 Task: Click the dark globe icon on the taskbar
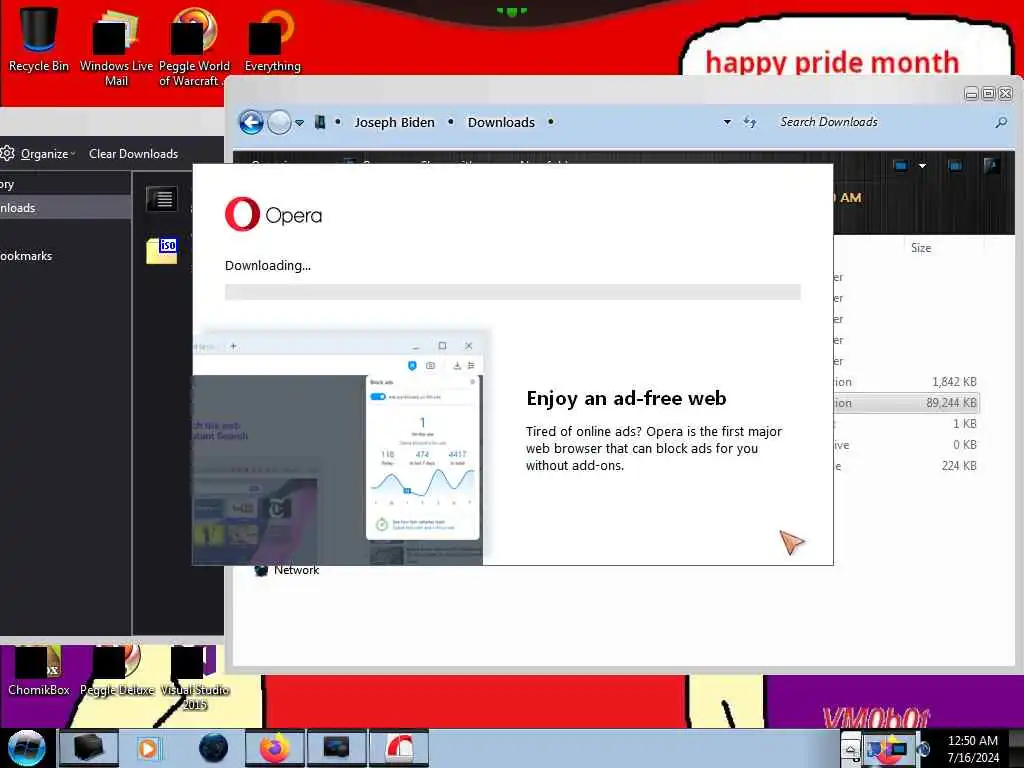coord(214,748)
